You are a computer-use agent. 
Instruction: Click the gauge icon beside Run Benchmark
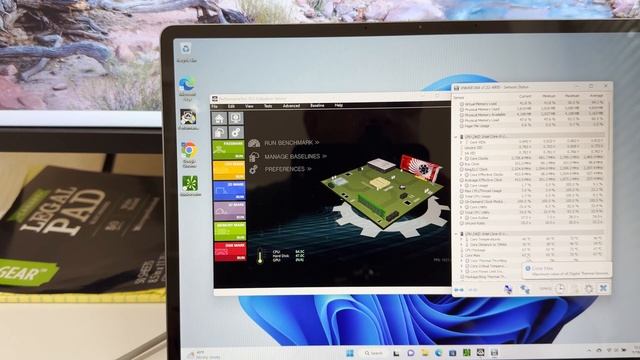(x=254, y=143)
